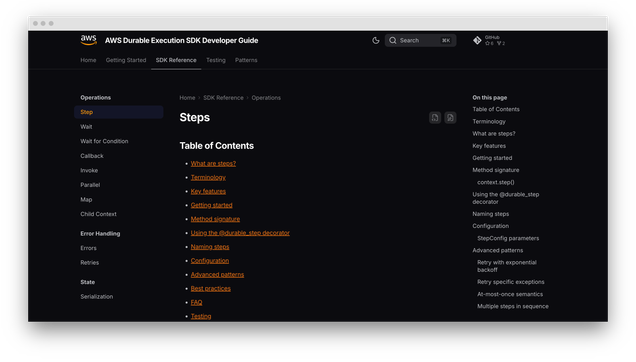
Task: Jump to 'What are steps?' in On this page
Action: (x=494, y=134)
